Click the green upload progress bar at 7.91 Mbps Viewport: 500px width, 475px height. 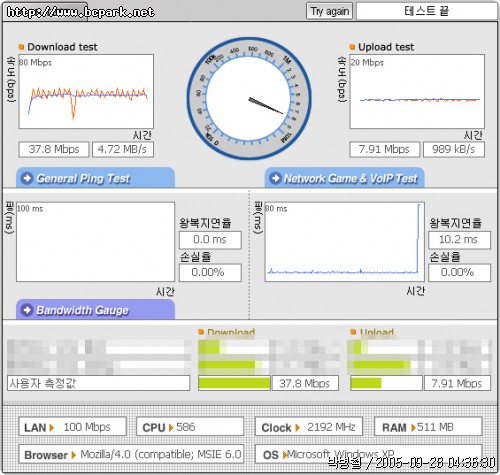pos(366,383)
